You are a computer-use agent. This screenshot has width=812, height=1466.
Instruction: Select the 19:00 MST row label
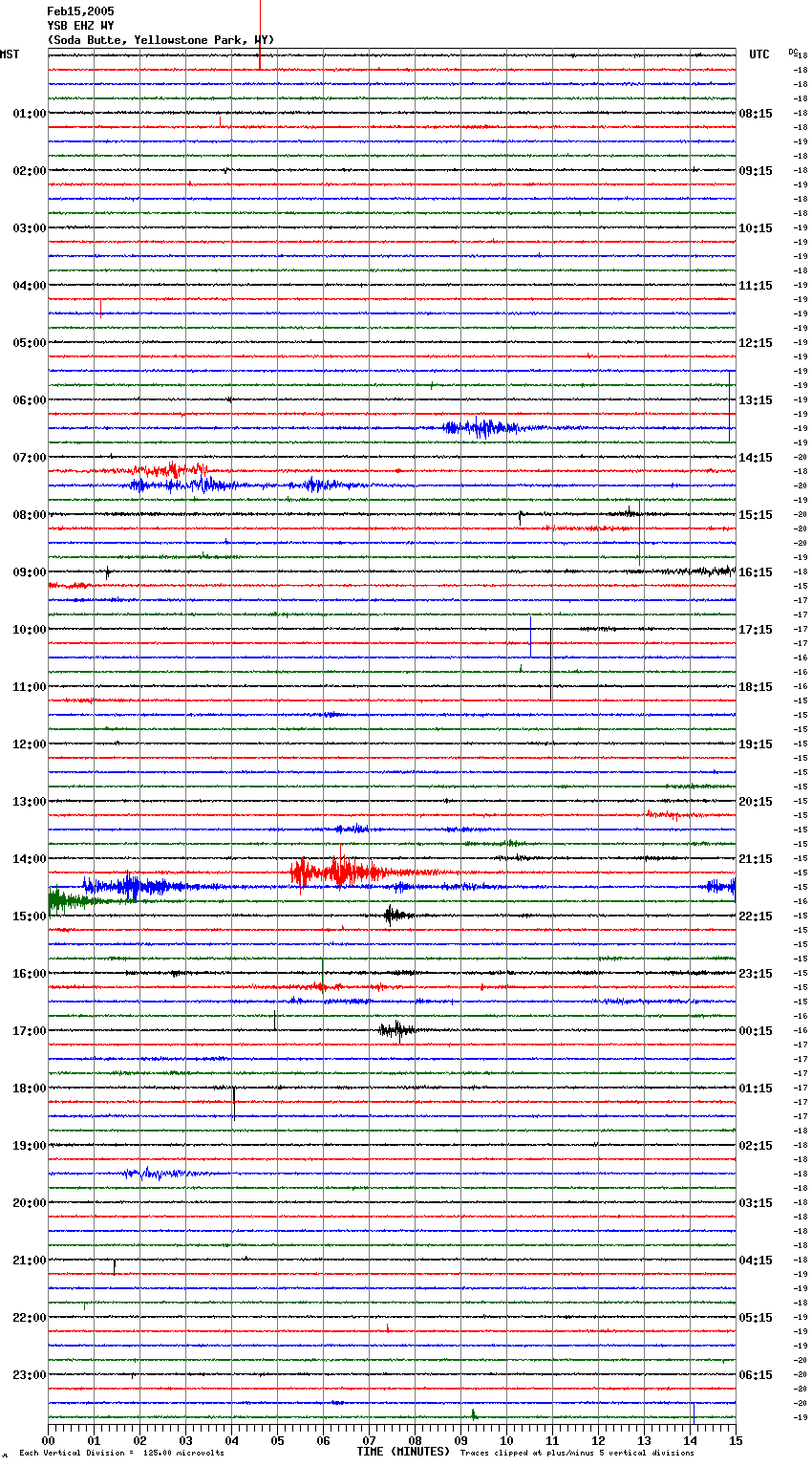(30, 1146)
